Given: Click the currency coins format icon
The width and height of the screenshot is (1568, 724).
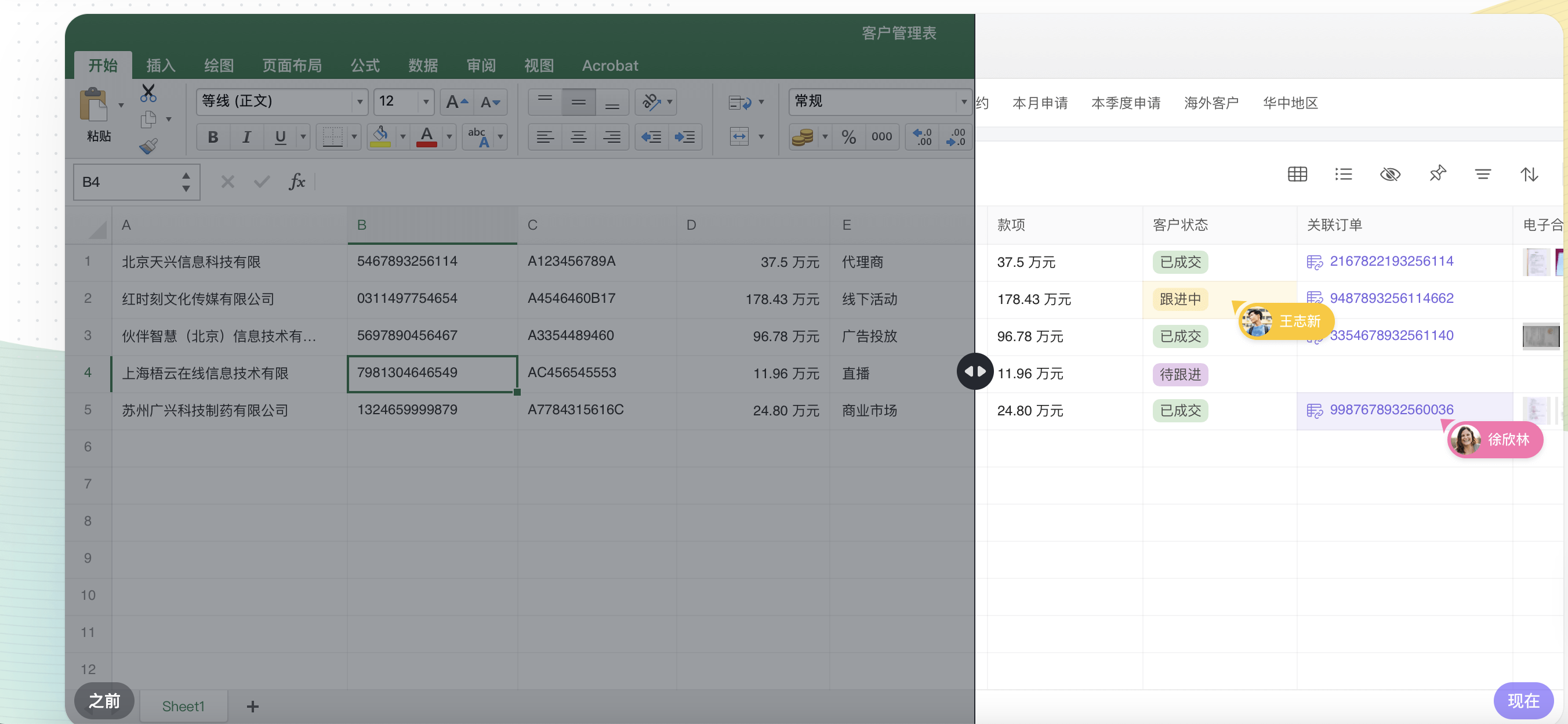Looking at the screenshot, I should [803, 137].
